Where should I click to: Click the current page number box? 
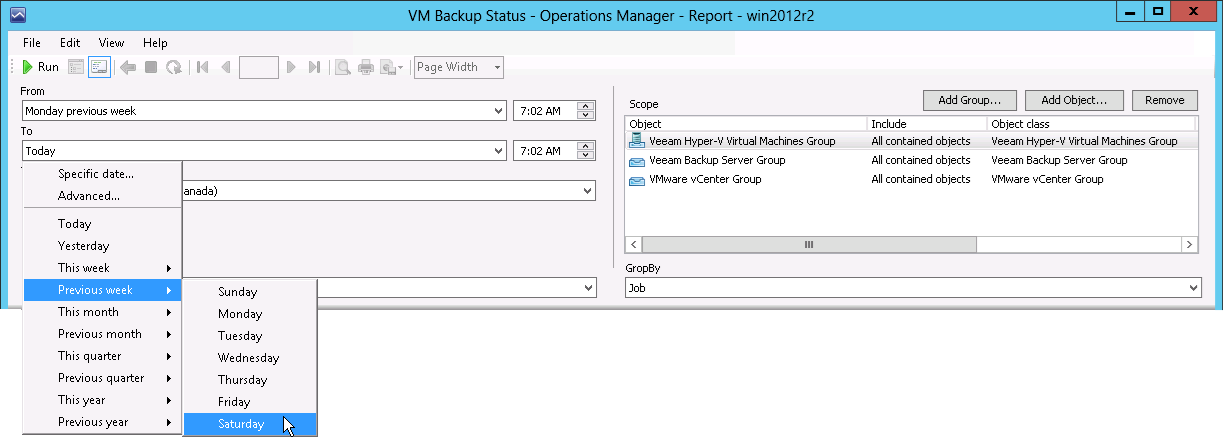click(x=259, y=67)
